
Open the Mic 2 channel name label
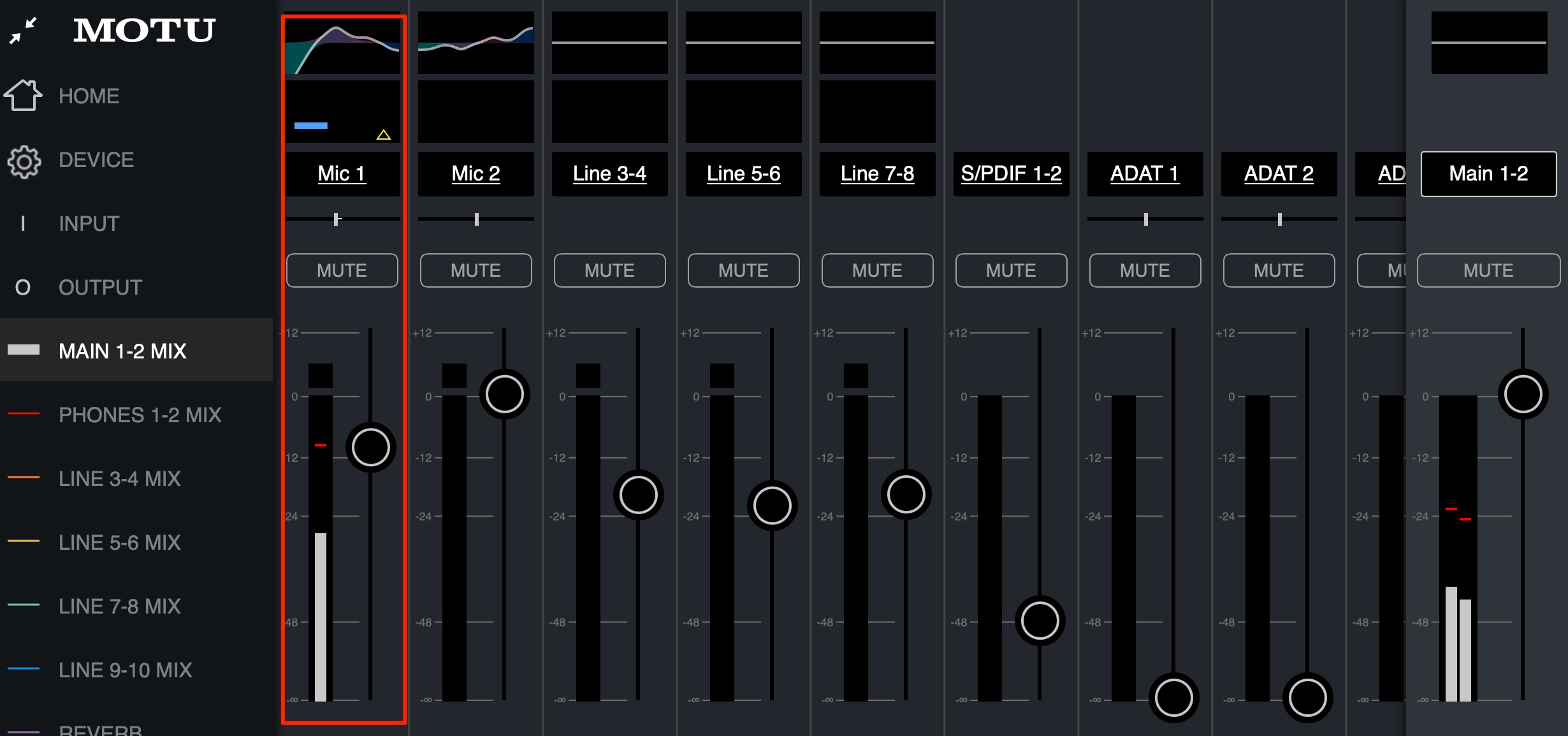coord(476,173)
